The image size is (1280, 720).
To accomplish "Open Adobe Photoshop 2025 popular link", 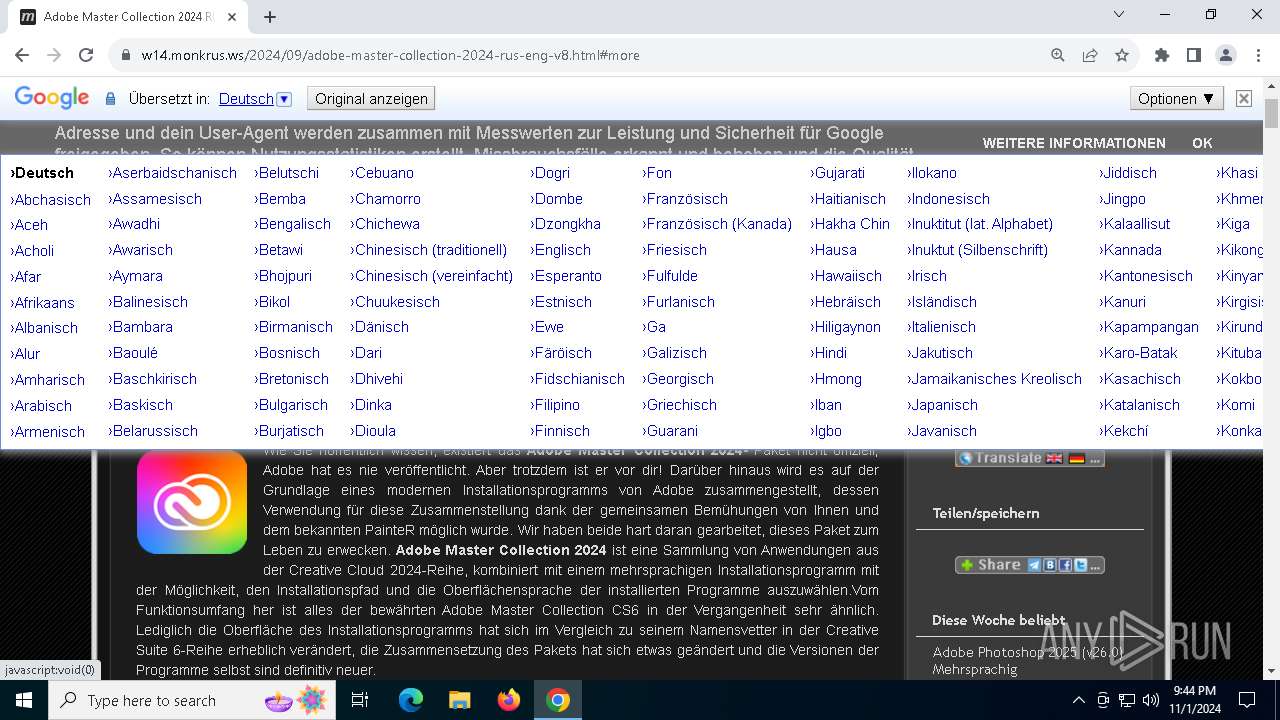I will click(x=1028, y=660).
